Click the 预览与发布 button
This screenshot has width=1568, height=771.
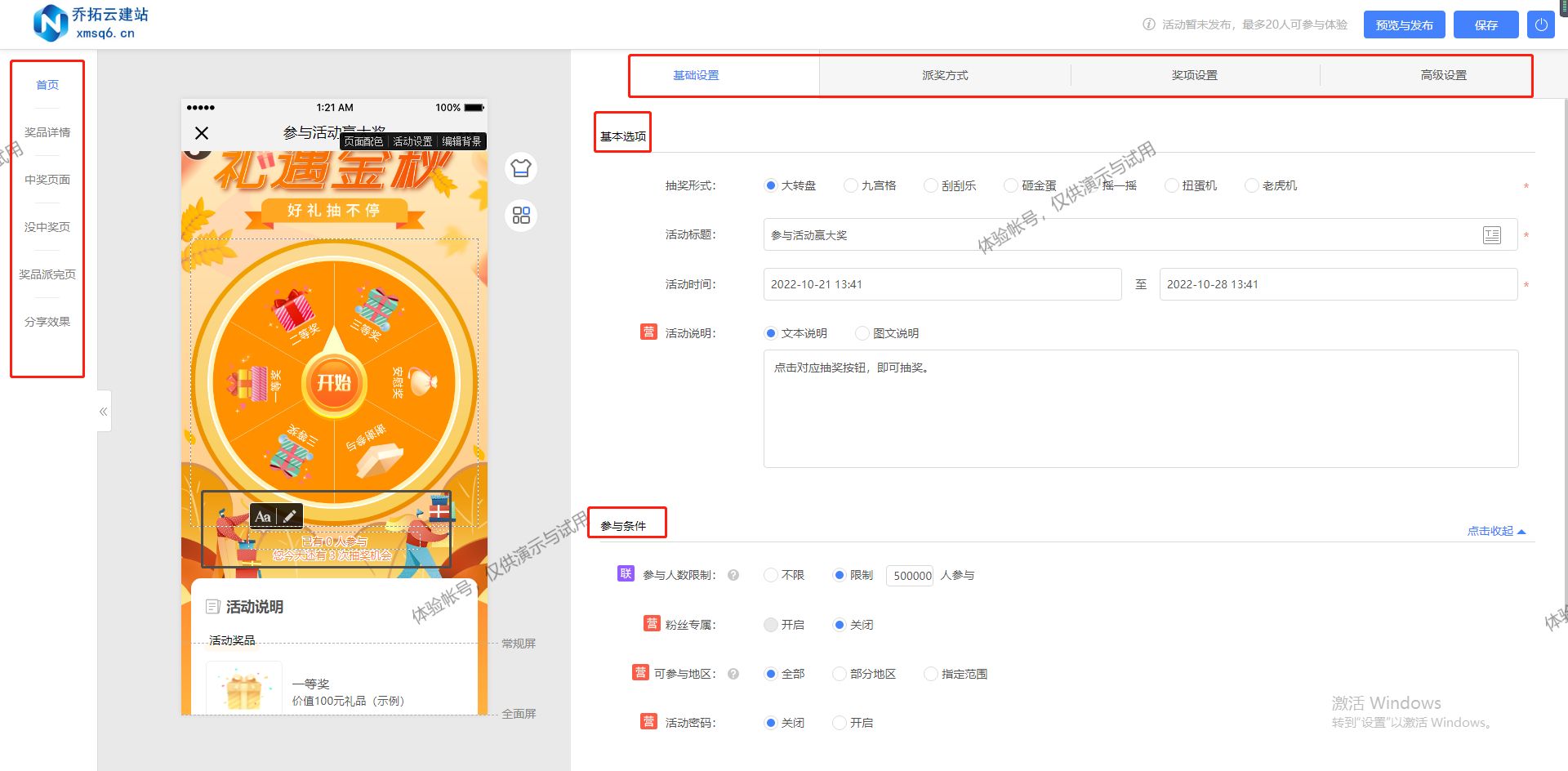[1403, 25]
